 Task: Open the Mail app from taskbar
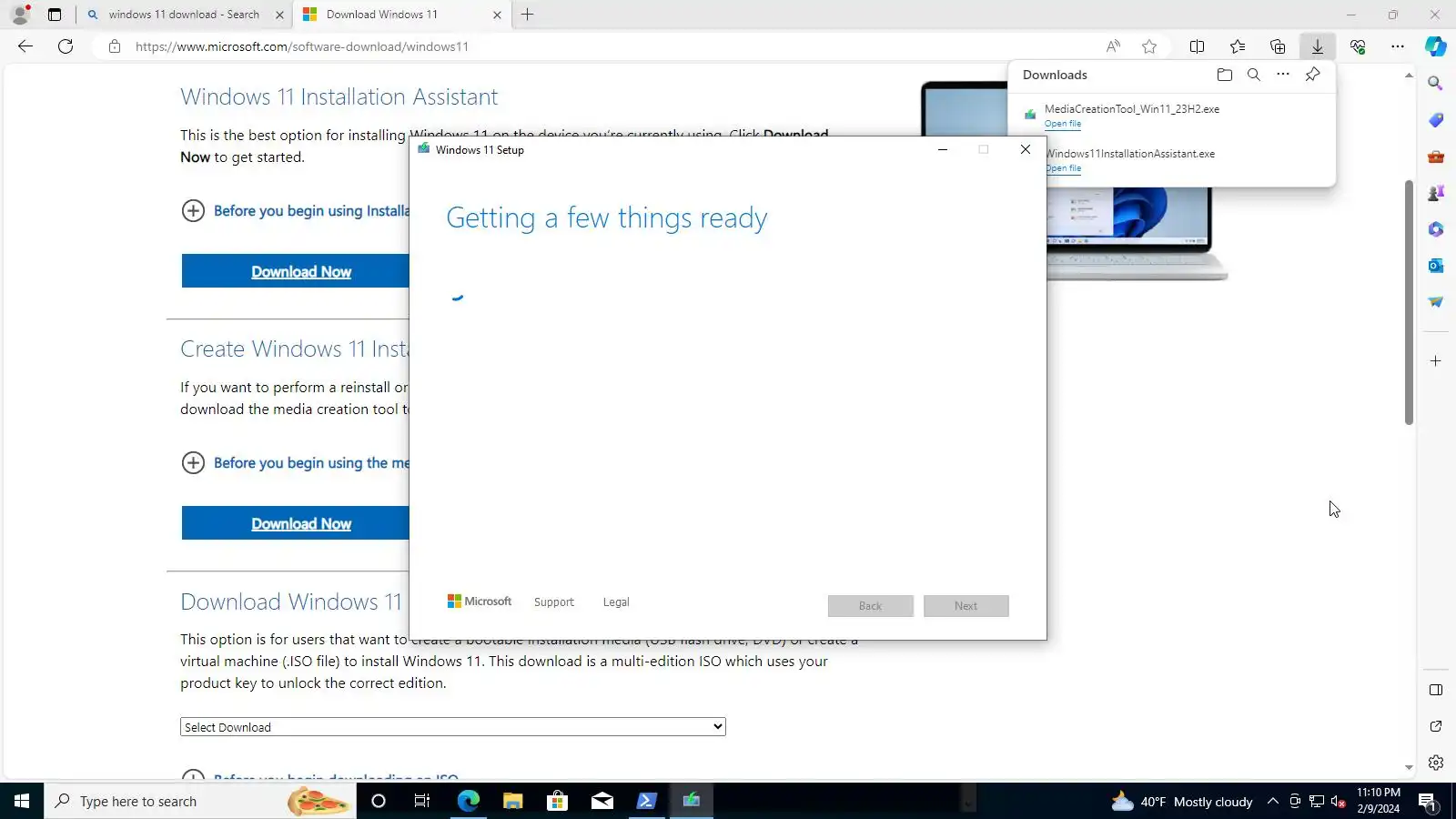coord(602,801)
